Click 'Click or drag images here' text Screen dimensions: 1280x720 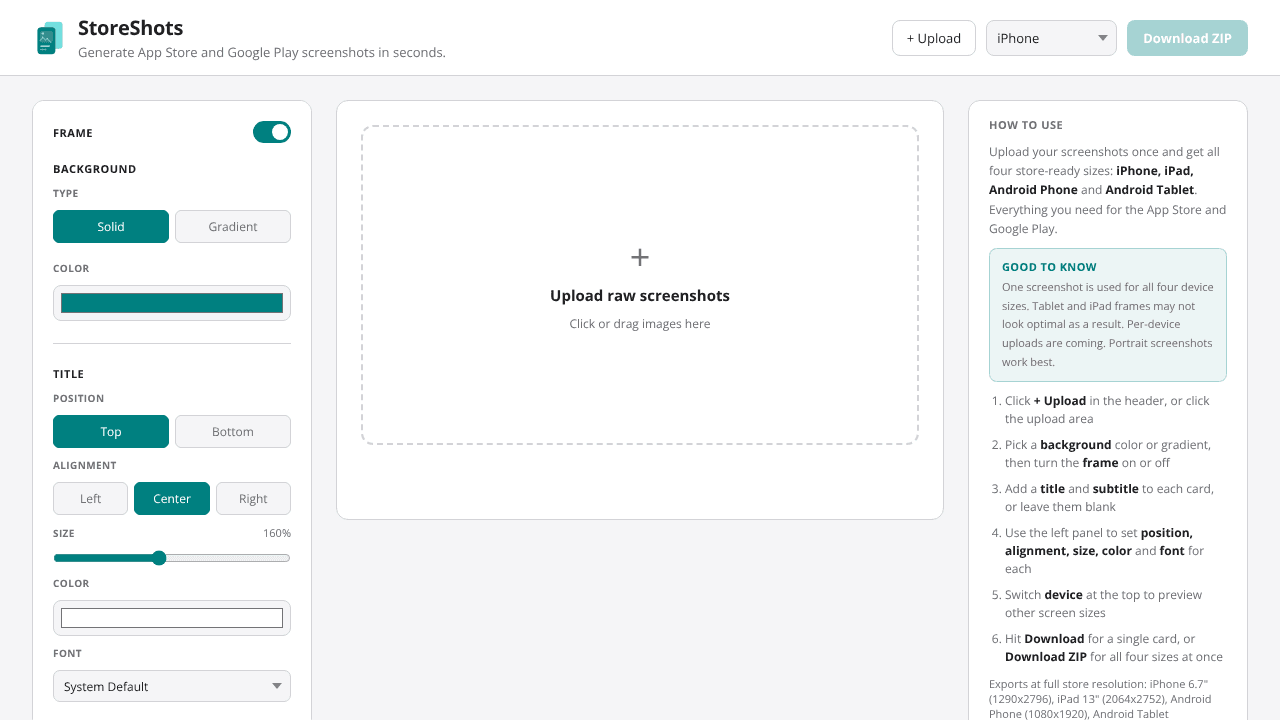coord(640,324)
